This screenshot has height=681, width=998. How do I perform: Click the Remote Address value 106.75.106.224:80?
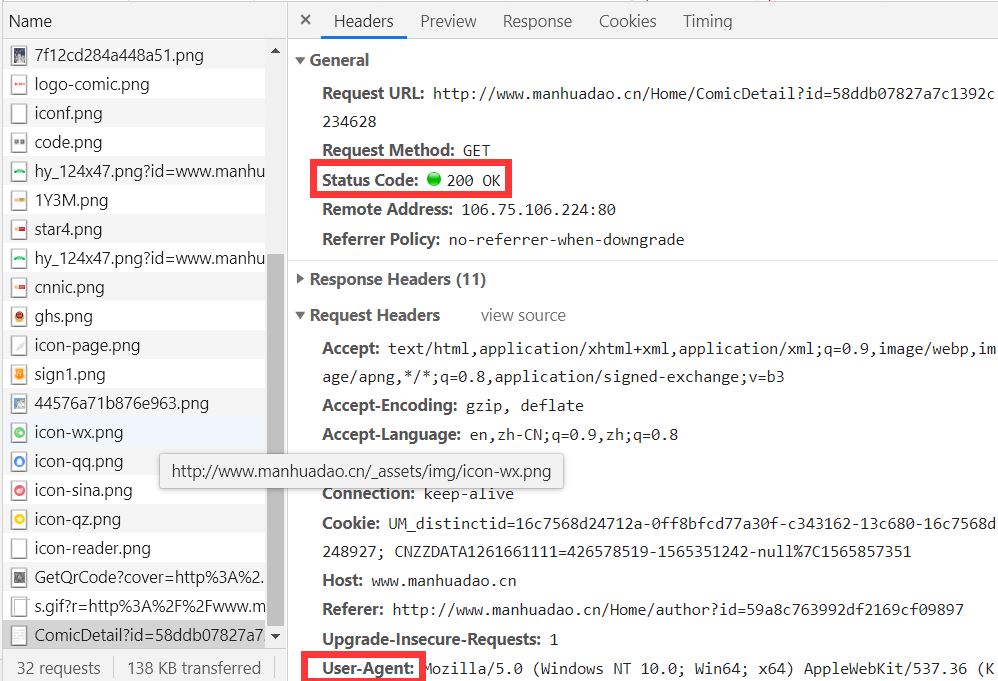[x=538, y=209]
